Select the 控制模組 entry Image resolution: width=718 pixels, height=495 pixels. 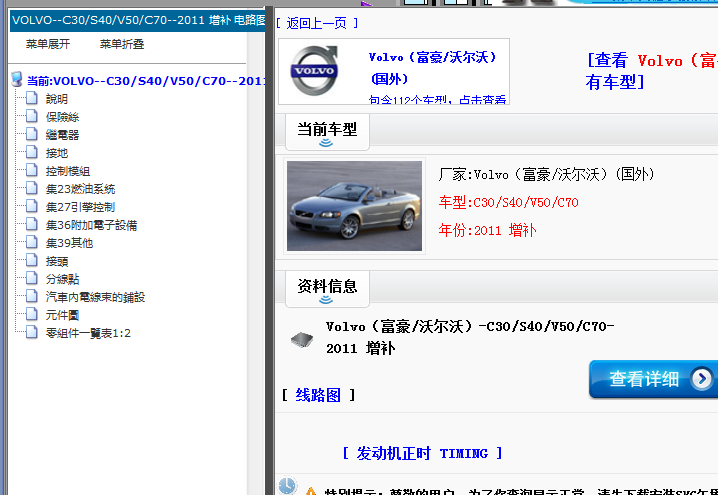click(68, 171)
